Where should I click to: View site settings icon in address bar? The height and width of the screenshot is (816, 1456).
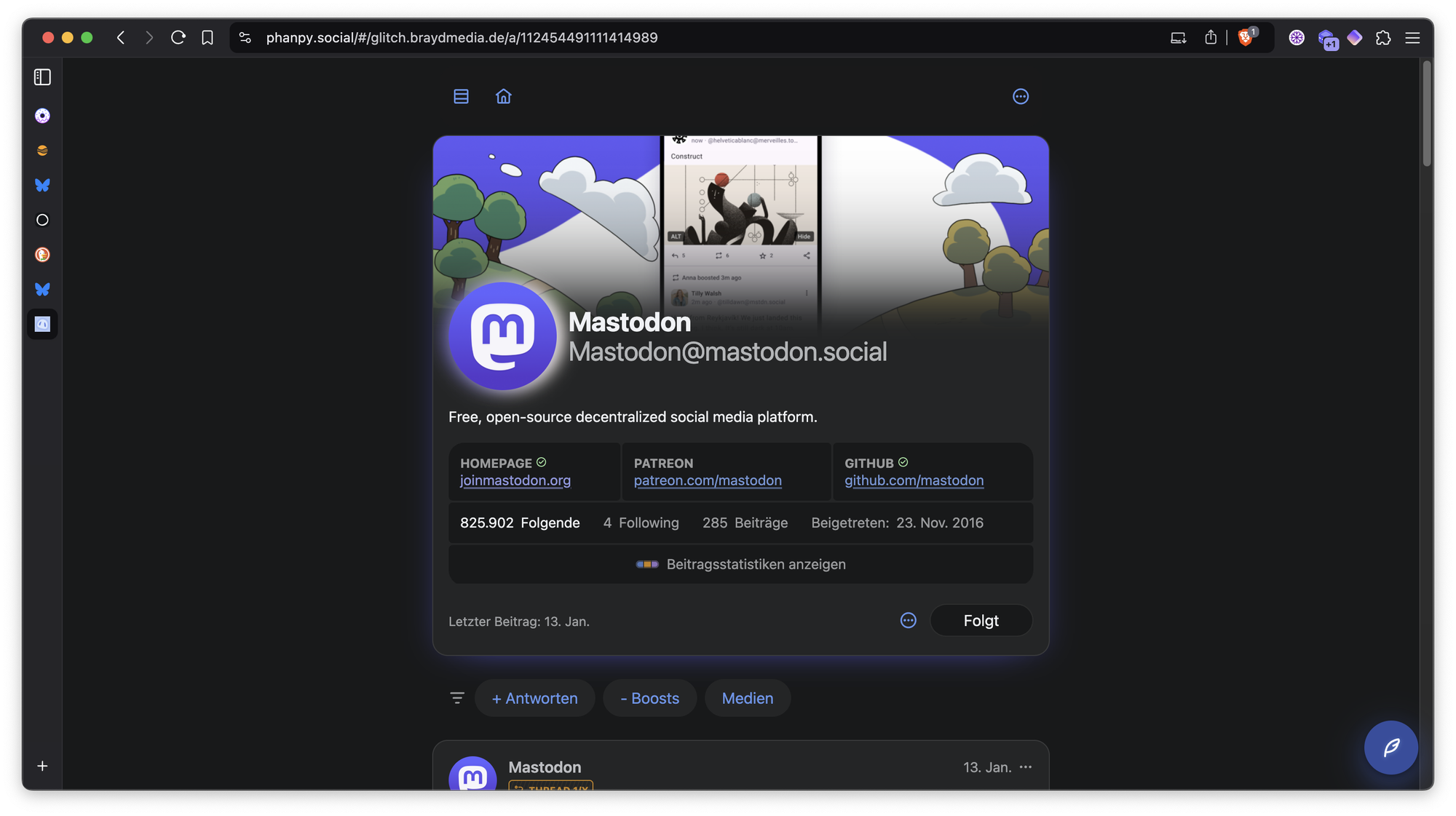coord(245,38)
